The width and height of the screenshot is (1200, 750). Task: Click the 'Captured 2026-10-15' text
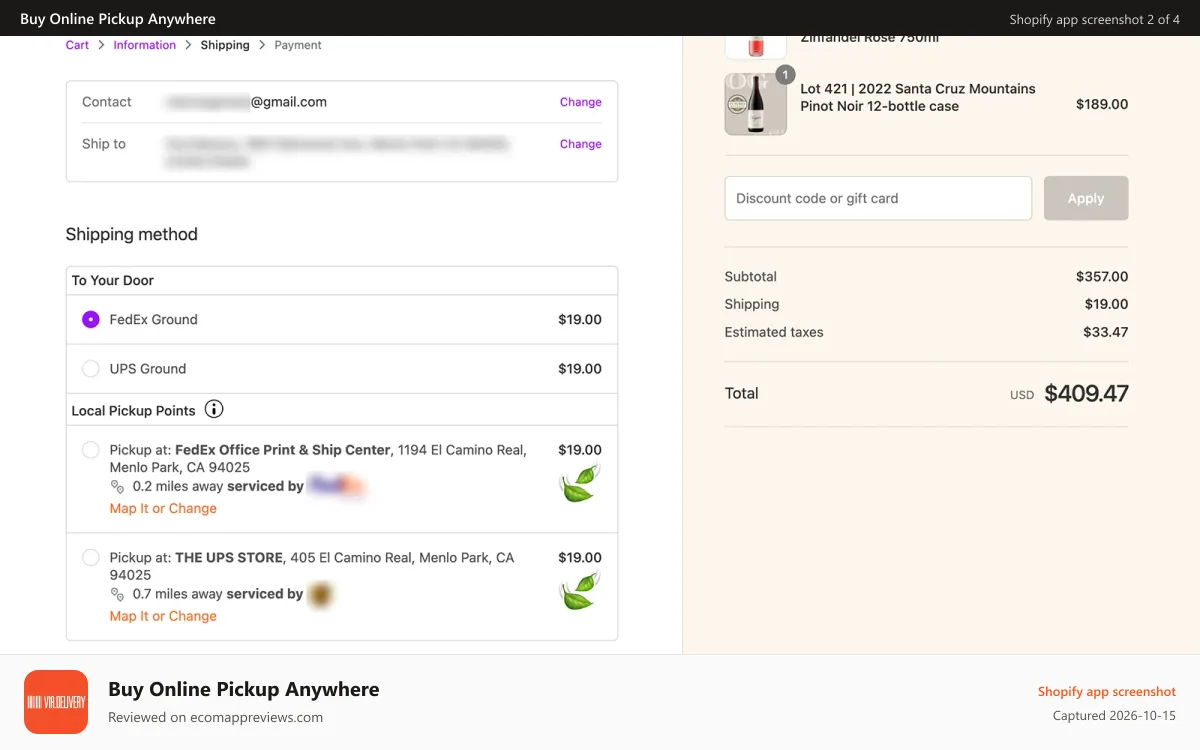tap(1114, 716)
